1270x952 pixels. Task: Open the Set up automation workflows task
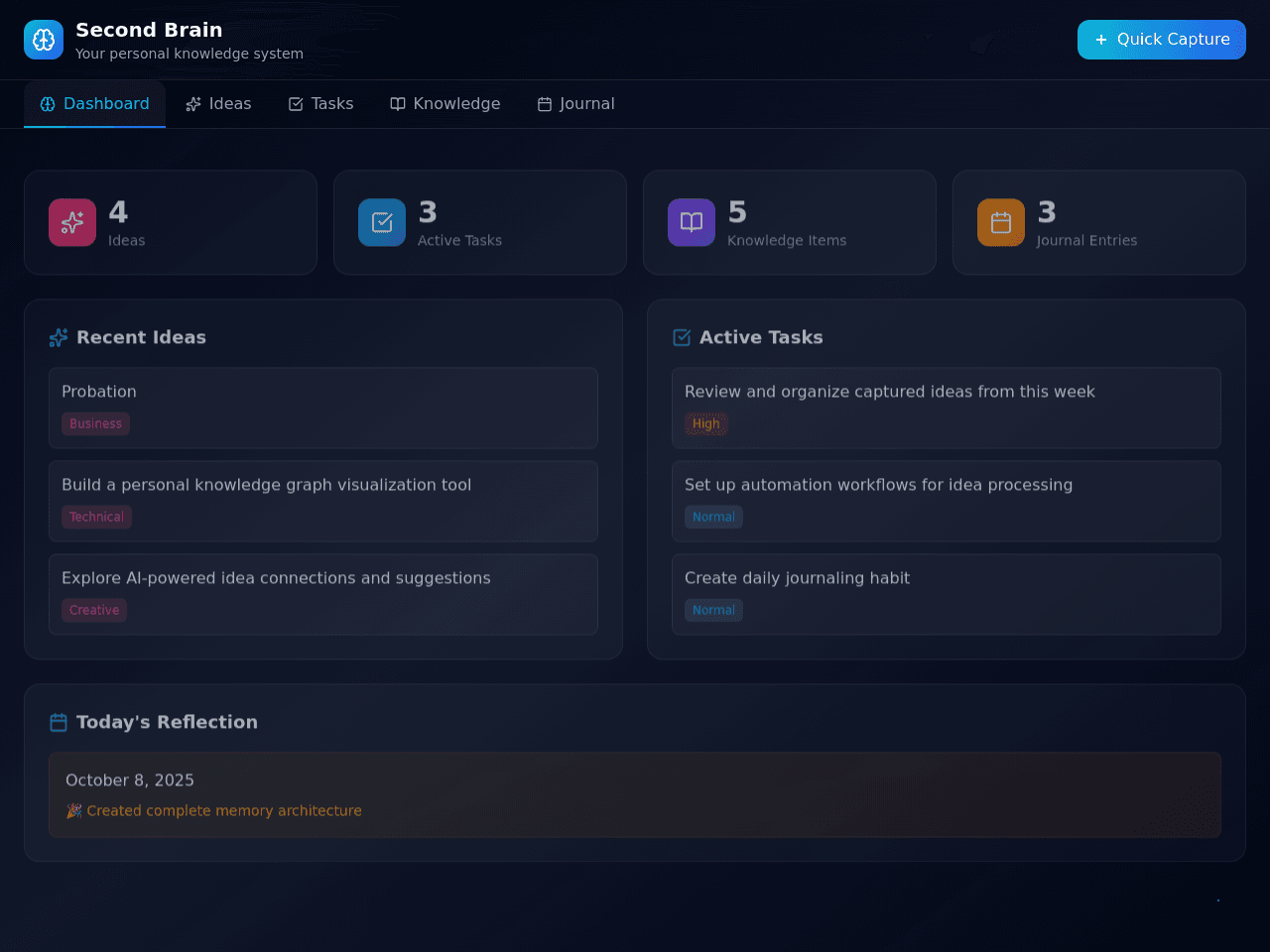point(947,502)
